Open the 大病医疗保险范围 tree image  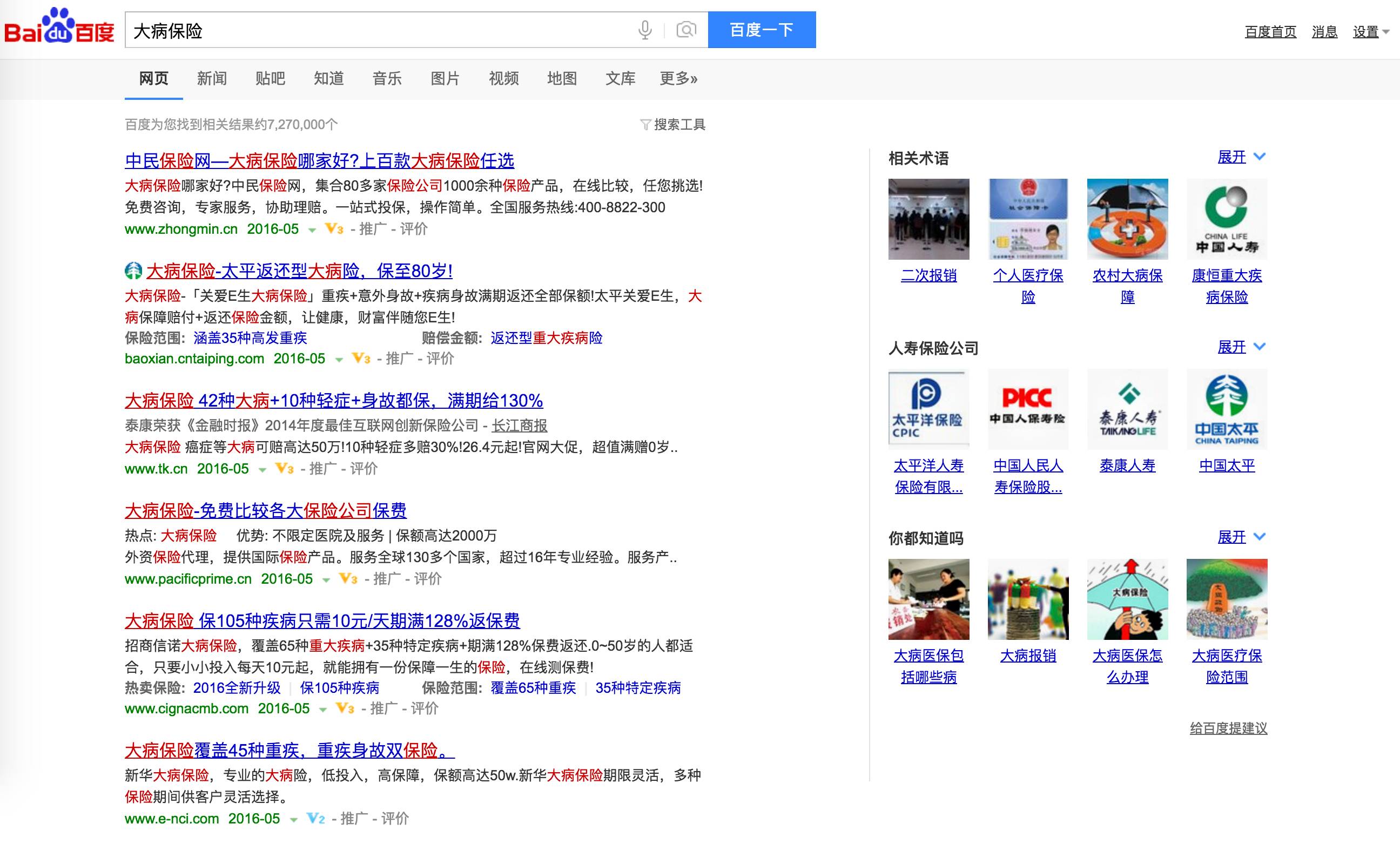point(1227,599)
